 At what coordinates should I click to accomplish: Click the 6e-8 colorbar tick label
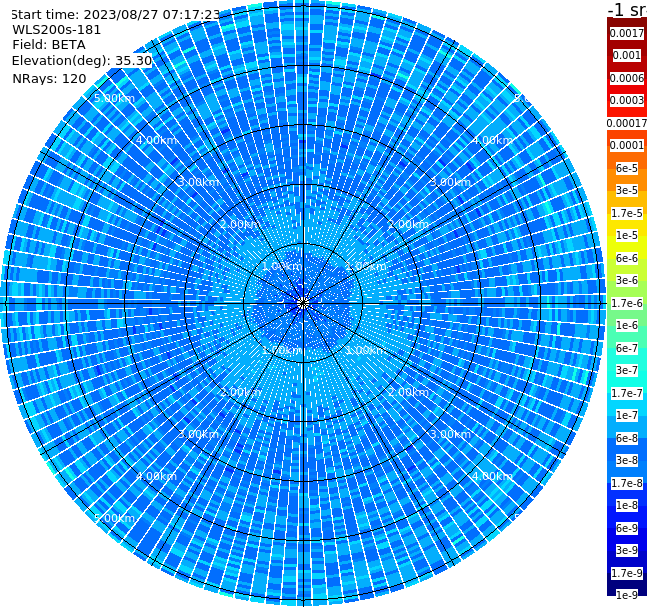[x=627, y=438]
